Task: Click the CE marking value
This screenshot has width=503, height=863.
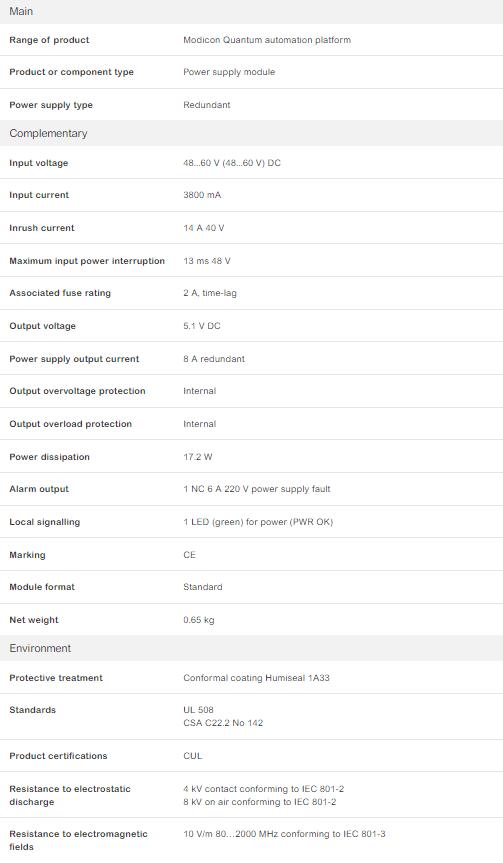Action: (x=189, y=555)
